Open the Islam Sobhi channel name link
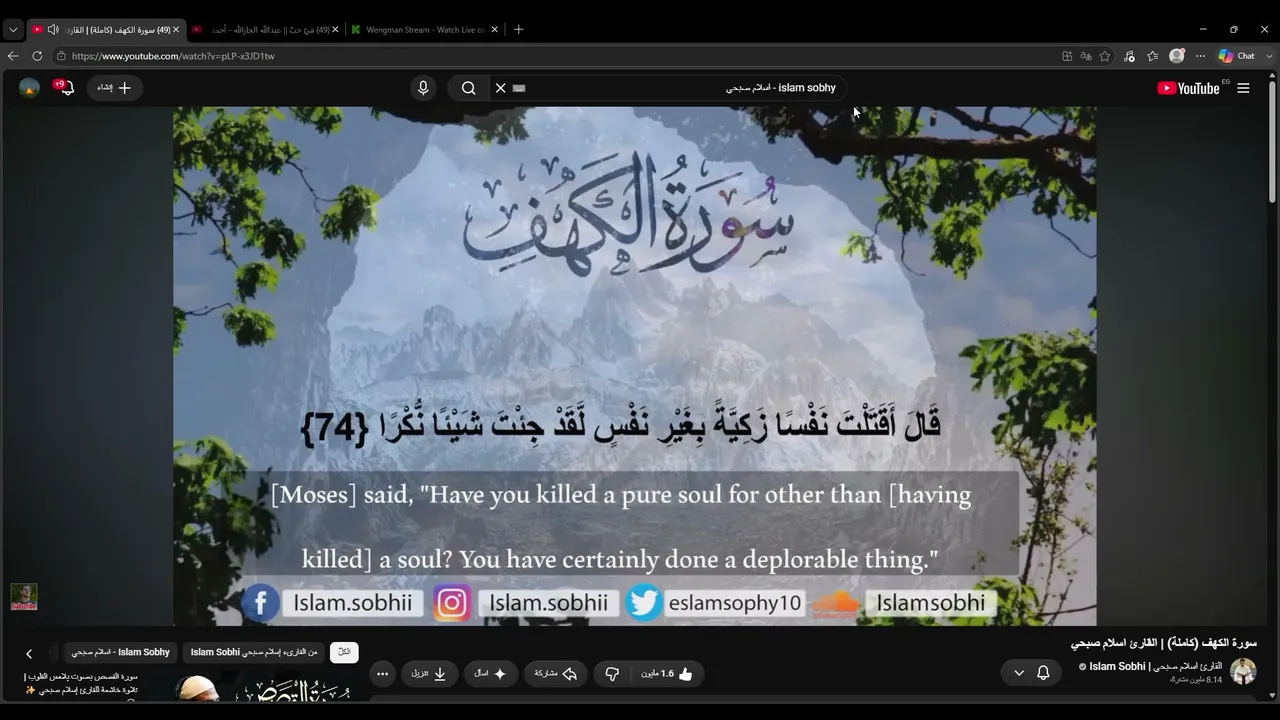Viewport: 1280px width, 720px height. coord(1155,666)
